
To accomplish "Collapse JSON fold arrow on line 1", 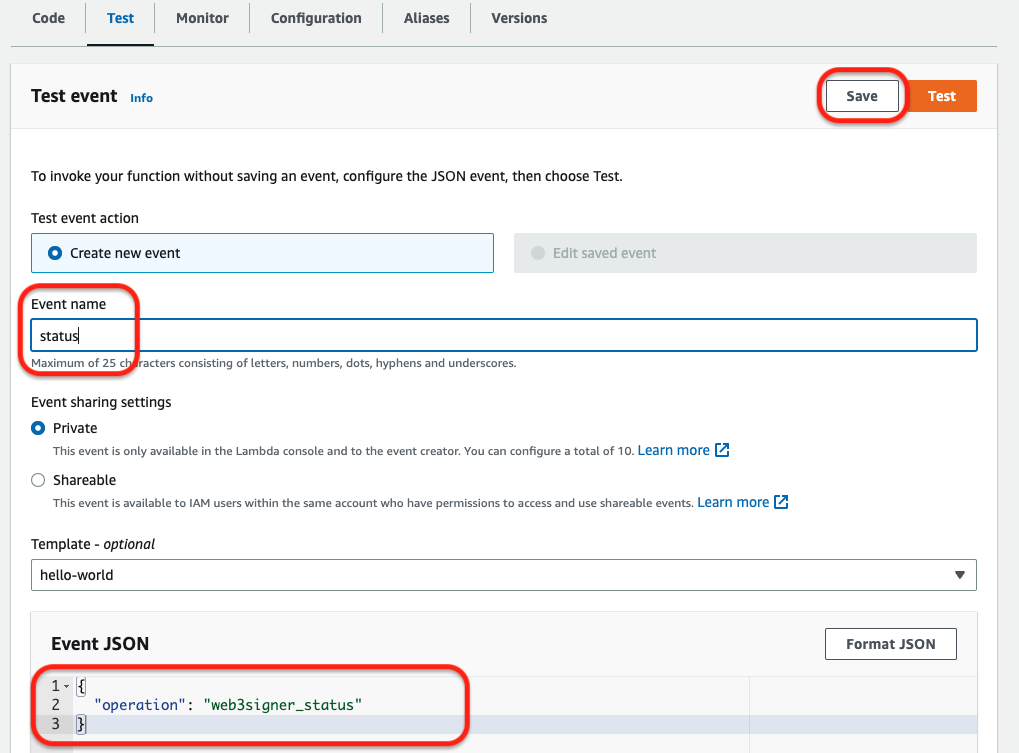I will [x=66, y=686].
